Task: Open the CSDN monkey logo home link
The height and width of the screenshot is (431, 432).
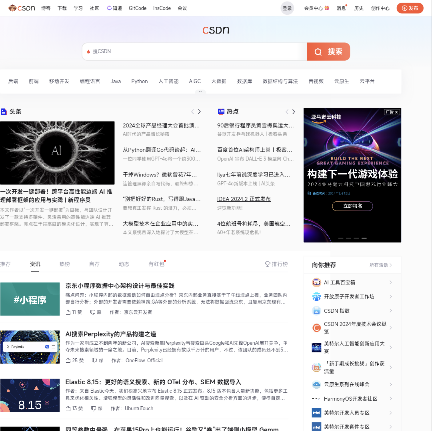Action: pos(22,8)
